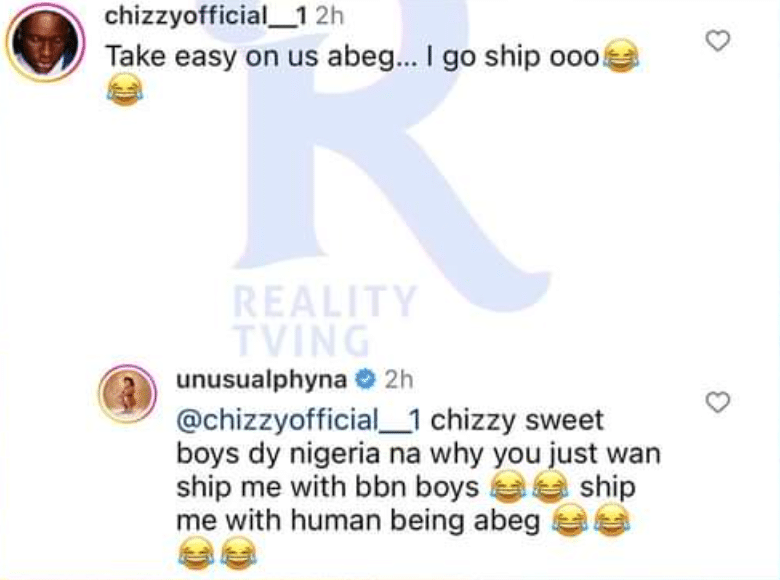Click unusualphyna's blue verified badge
The height and width of the screenshot is (580, 780).
pyautogui.click(x=365, y=380)
